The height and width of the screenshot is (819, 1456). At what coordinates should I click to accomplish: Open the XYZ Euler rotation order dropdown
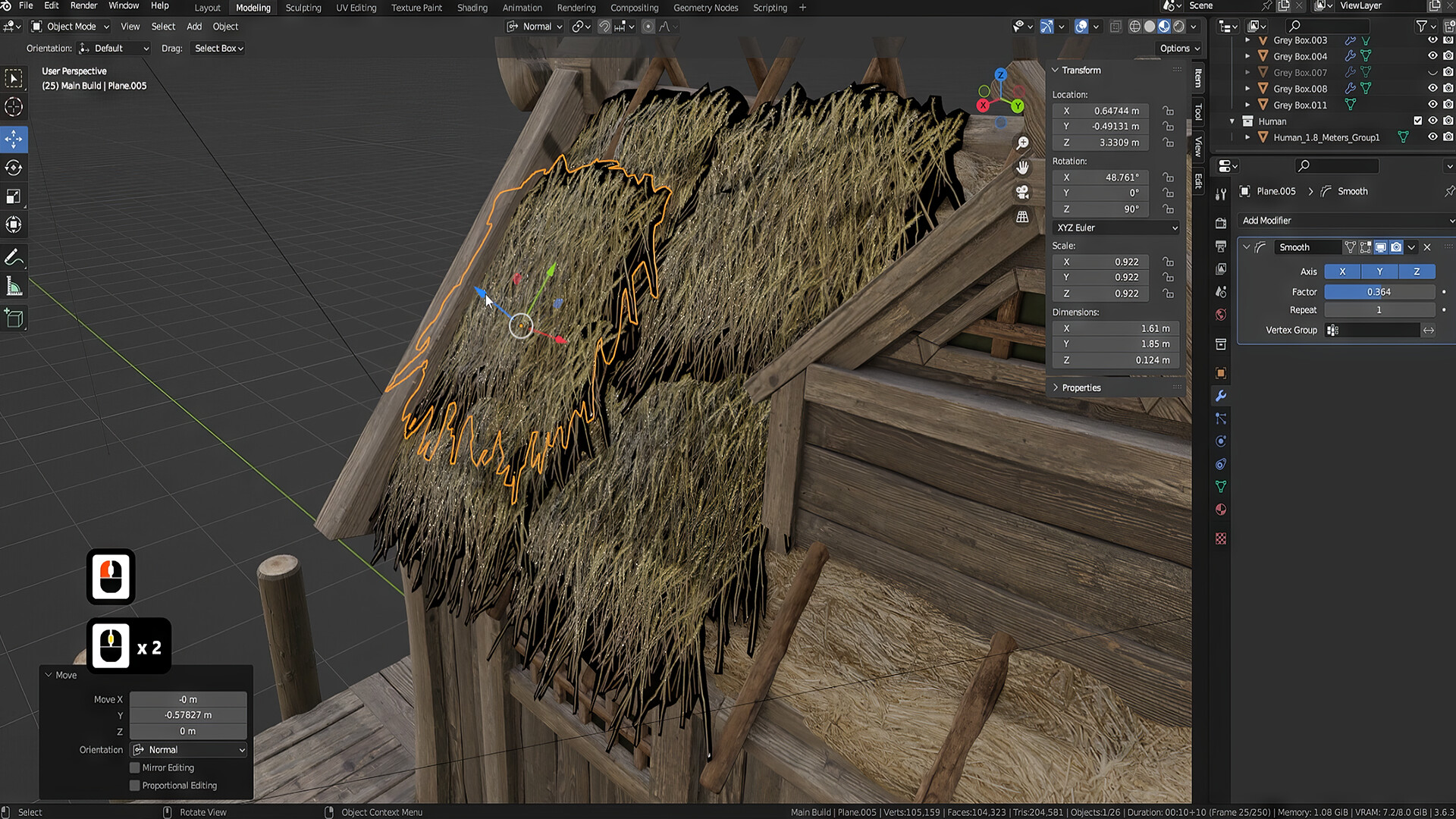(x=1115, y=227)
